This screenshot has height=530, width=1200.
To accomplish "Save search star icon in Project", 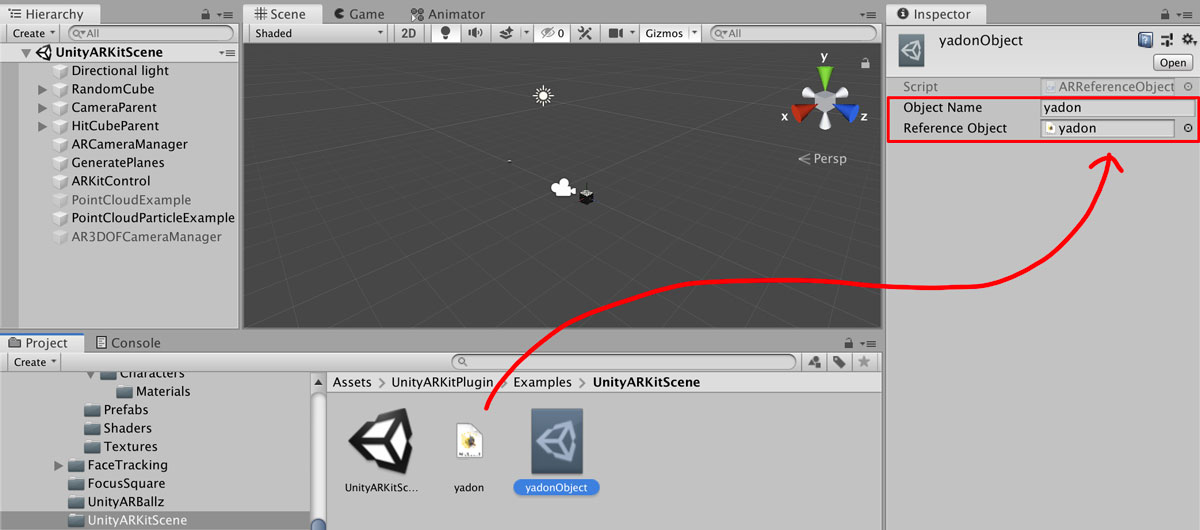I will coord(864,362).
